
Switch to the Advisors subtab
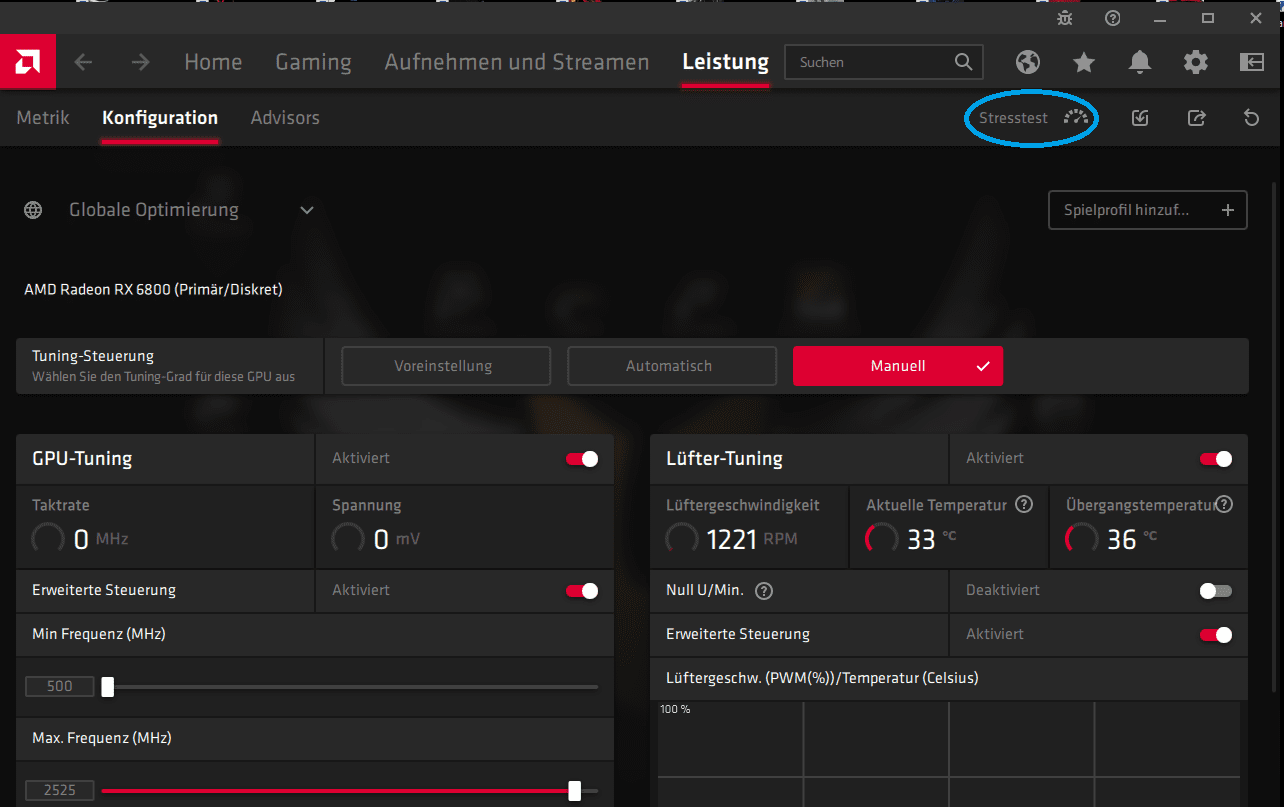click(x=285, y=118)
